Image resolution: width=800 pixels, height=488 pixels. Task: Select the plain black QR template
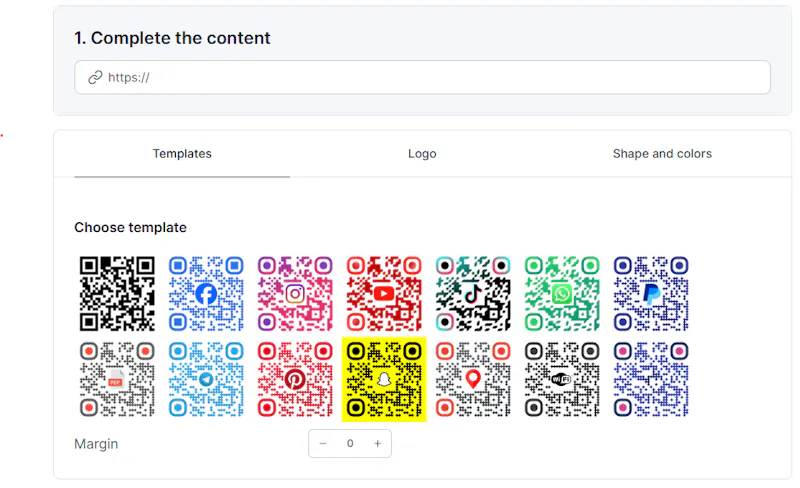click(117, 294)
